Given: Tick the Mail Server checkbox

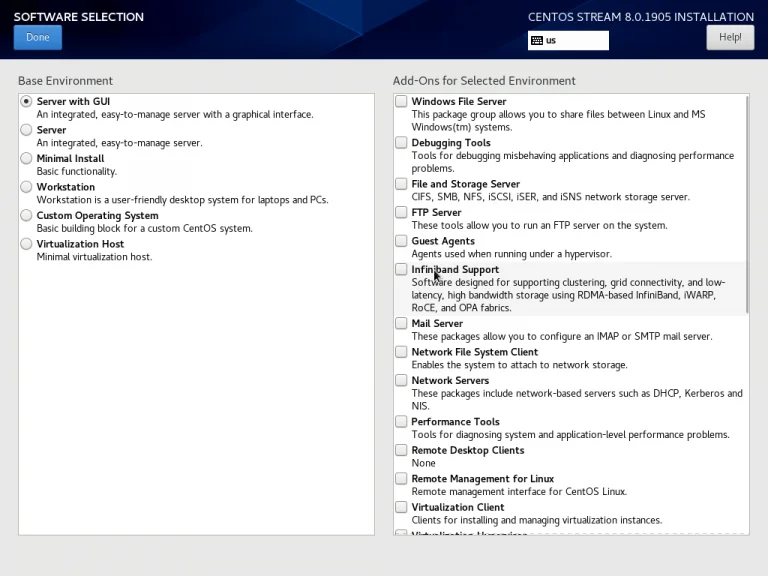Looking at the screenshot, I should point(401,324).
